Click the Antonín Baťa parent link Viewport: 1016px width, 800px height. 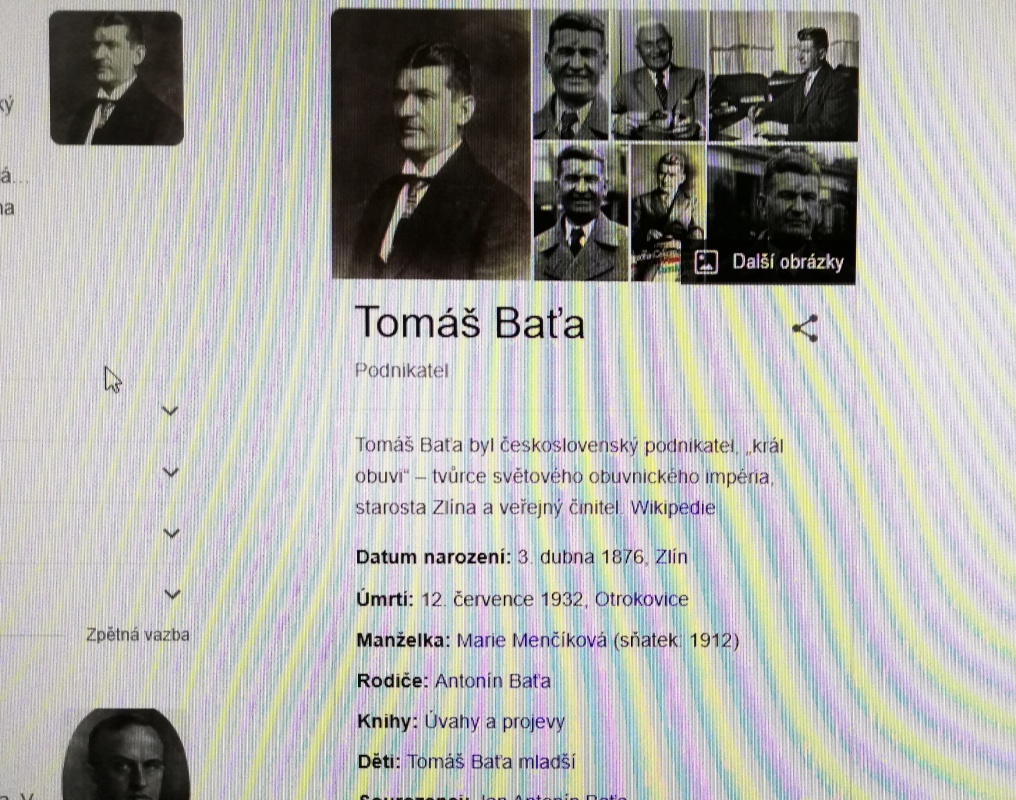492,681
